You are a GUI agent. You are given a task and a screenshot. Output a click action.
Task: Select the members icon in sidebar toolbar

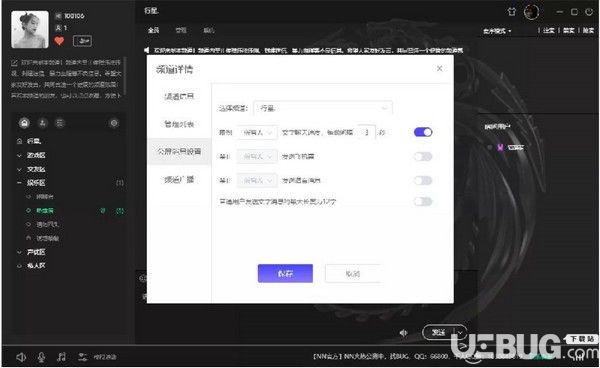pyautogui.click(x=42, y=123)
